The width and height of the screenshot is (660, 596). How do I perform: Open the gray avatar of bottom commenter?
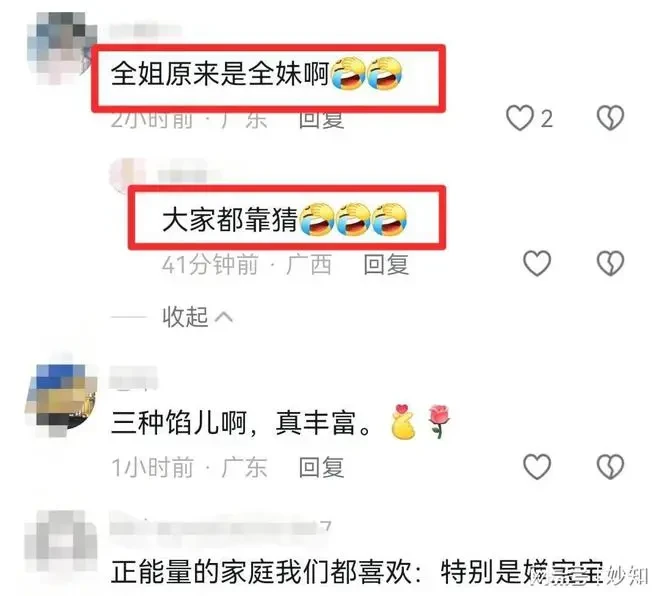point(61,546)
